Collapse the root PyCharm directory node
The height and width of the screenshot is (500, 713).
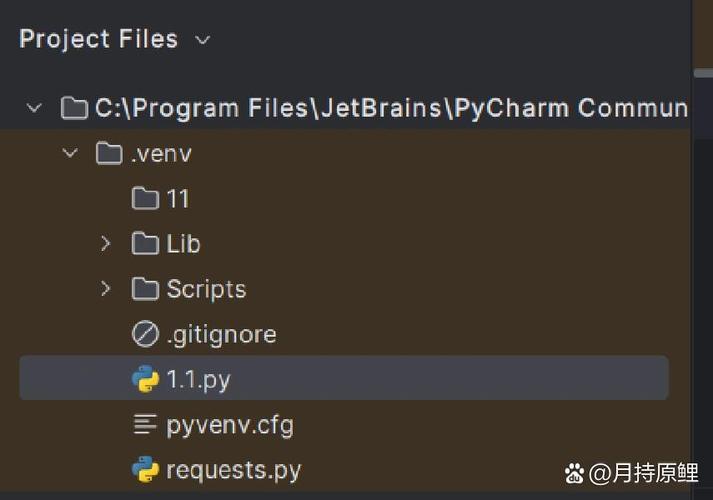tap(35, 108)
